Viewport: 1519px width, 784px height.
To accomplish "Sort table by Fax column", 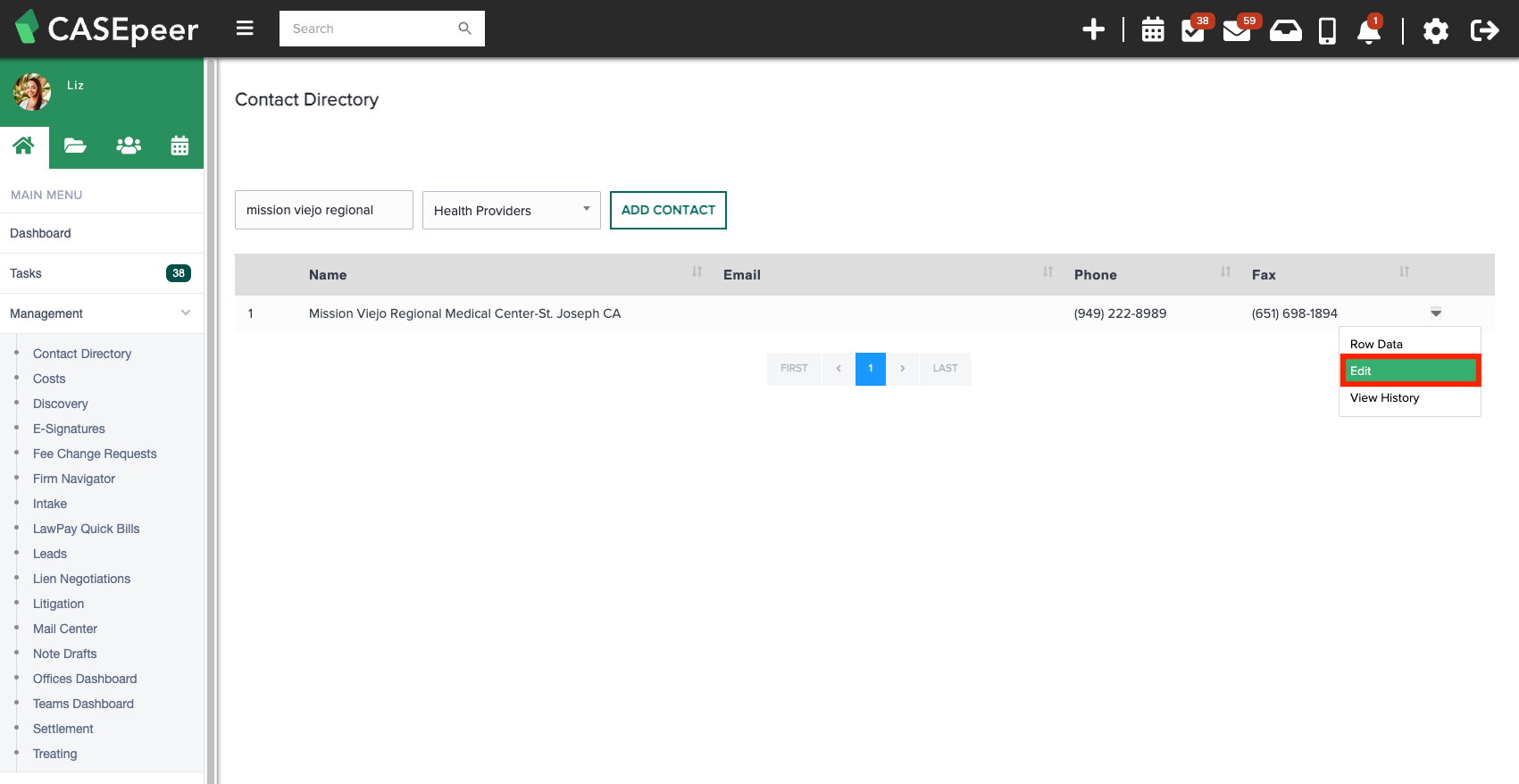I will [x=1404, y=271].
